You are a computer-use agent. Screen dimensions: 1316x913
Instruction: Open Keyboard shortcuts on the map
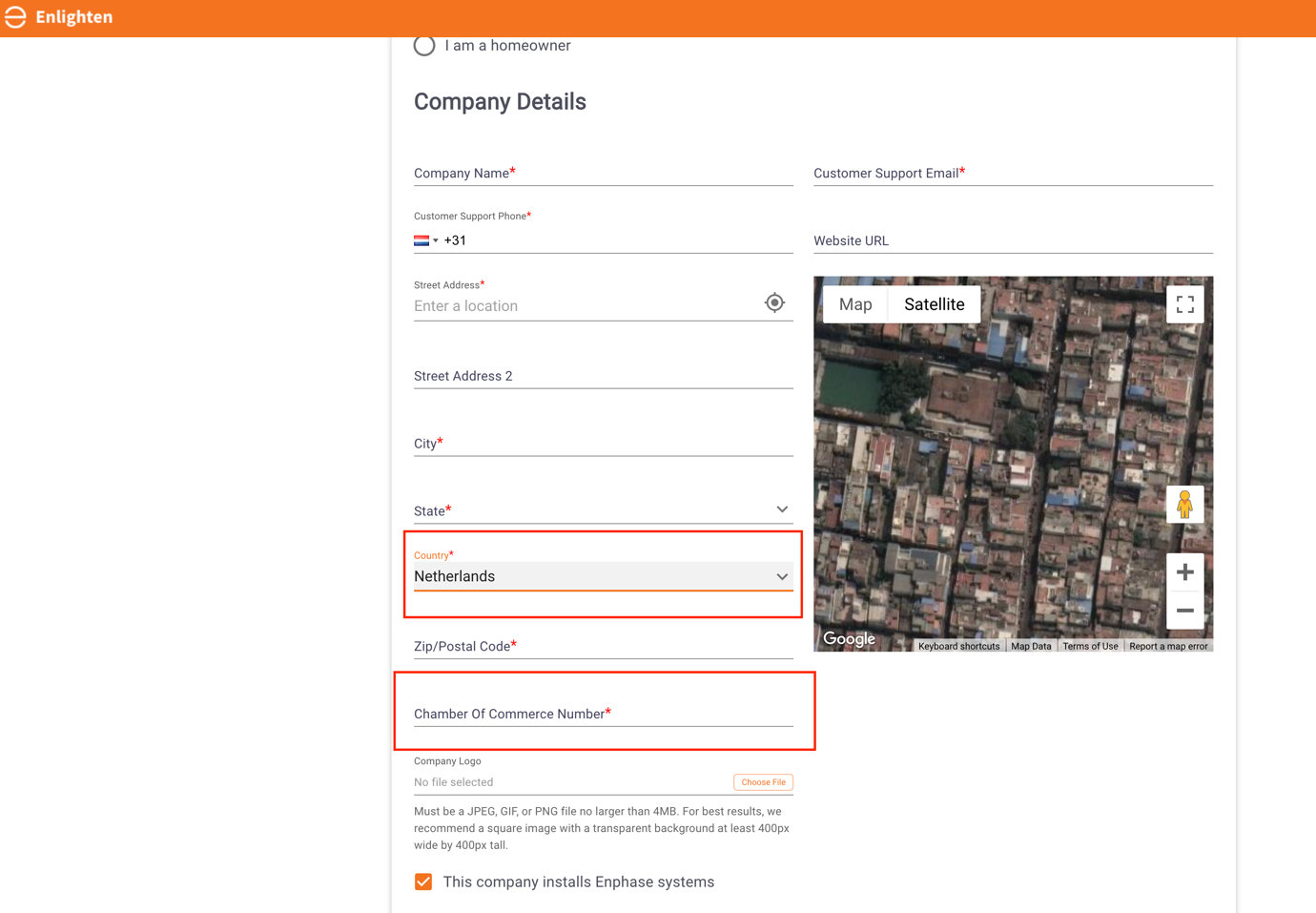coord(958,646)
